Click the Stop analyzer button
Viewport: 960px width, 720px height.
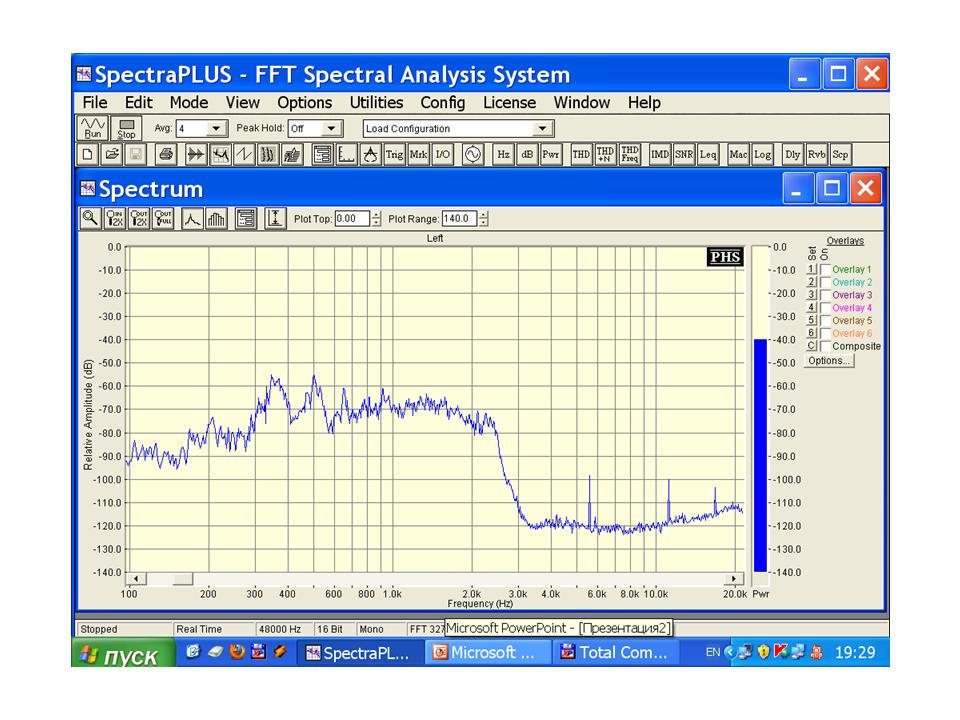point(126,129)
